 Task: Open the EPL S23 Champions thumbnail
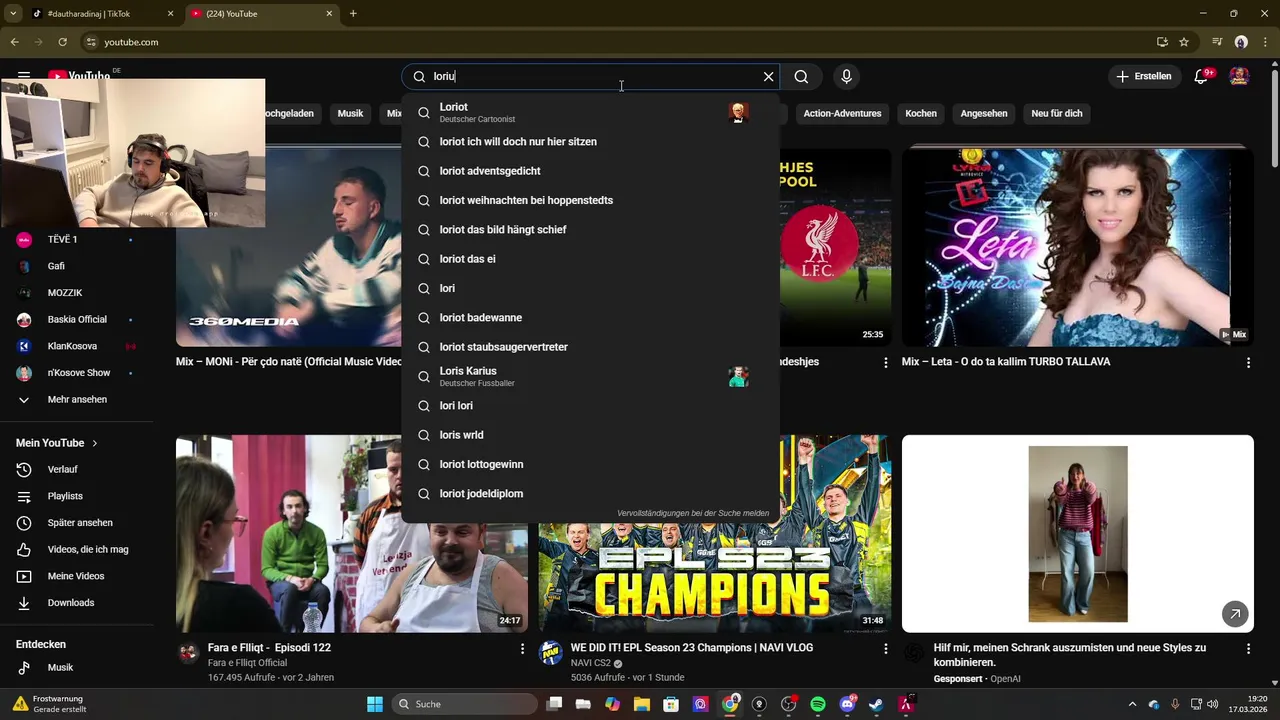[x=715, y=577]
